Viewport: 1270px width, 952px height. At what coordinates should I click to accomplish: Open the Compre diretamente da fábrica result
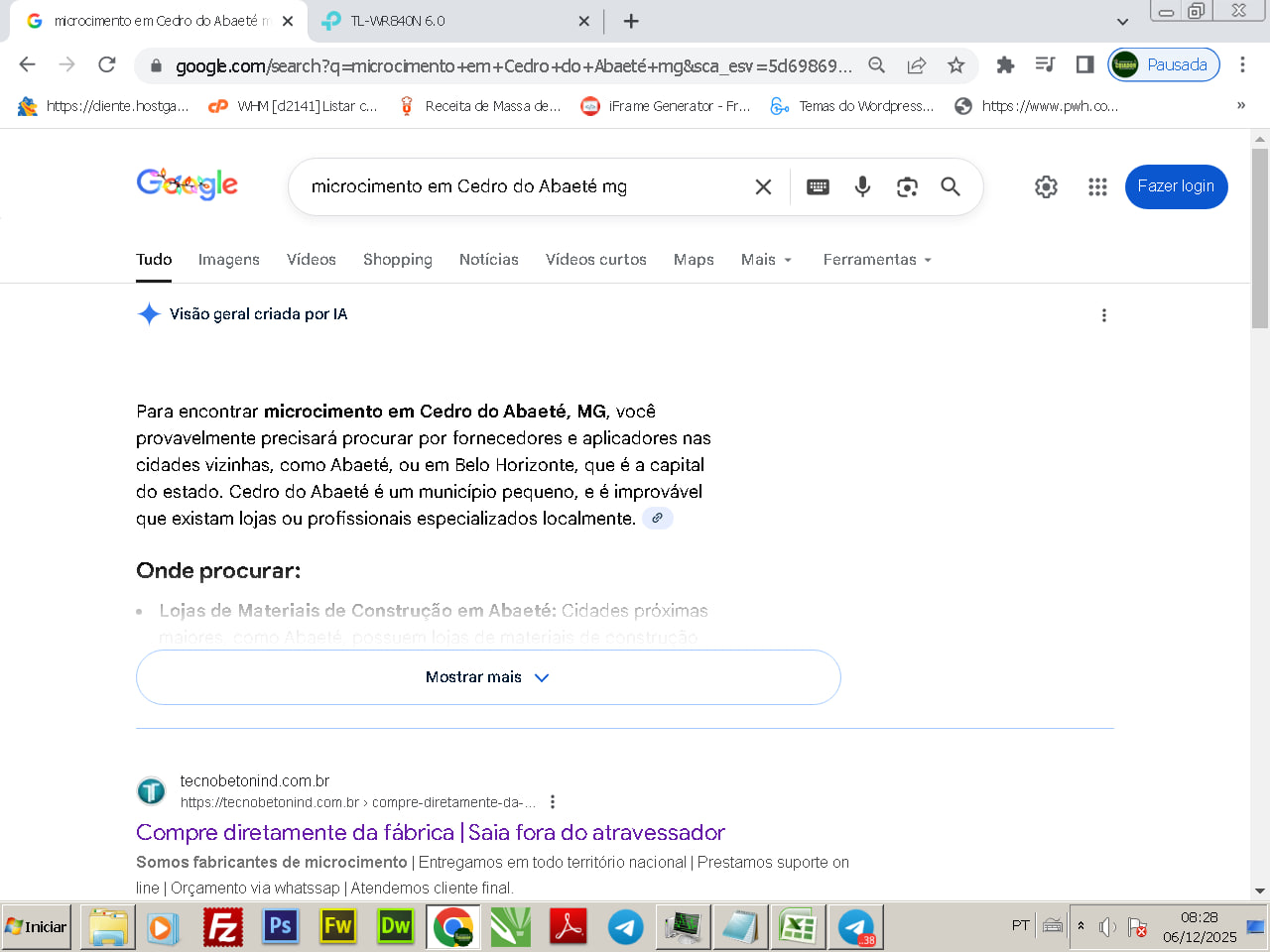[x=430, y=832]
